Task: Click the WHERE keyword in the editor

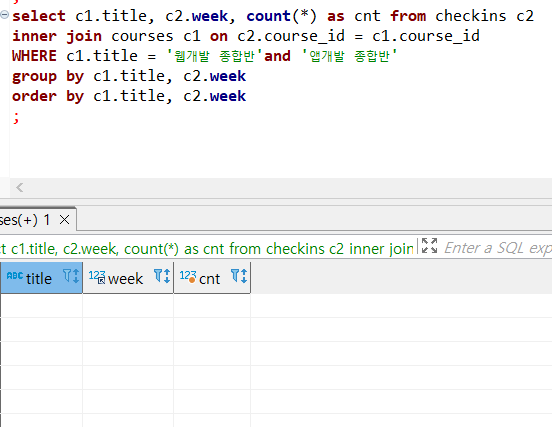Action: 34,56
